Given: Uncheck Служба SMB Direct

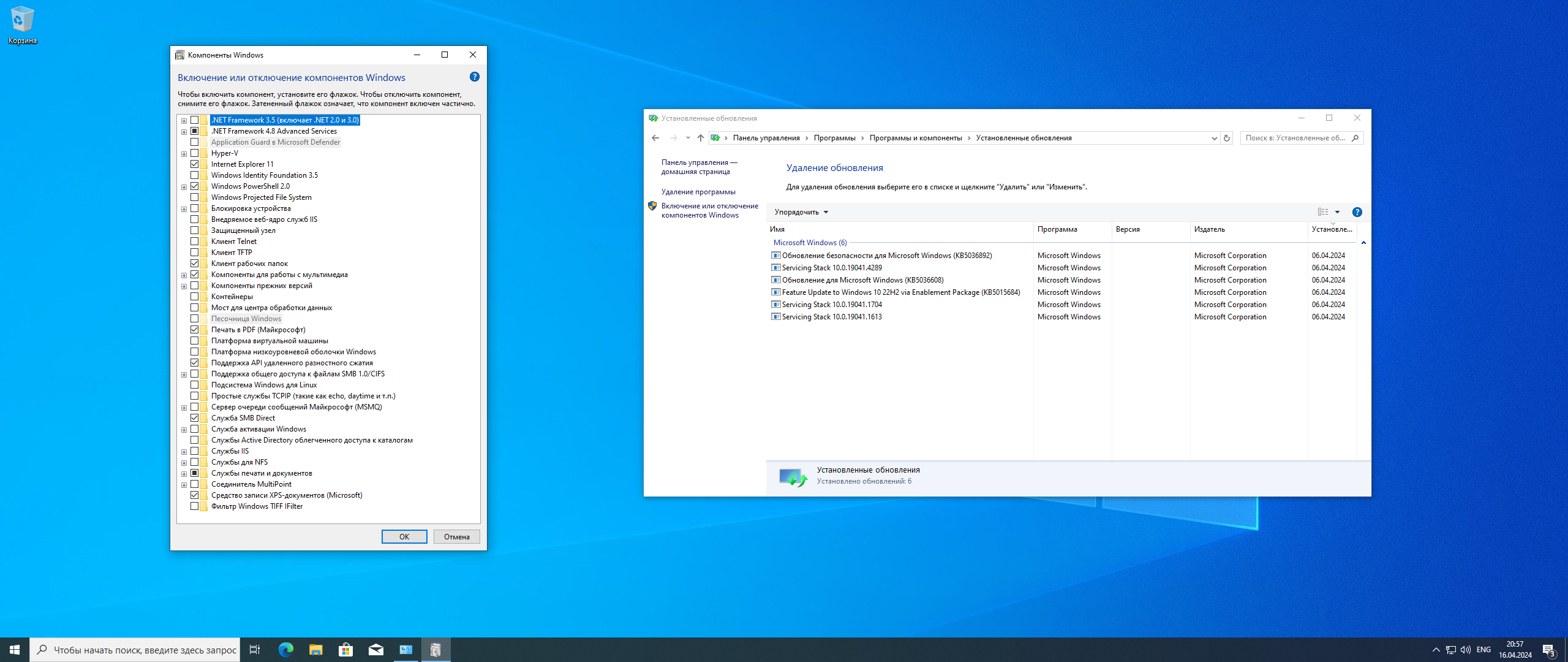Looking at the screenshot, I should pyautogui.click(x=194, y=418).
